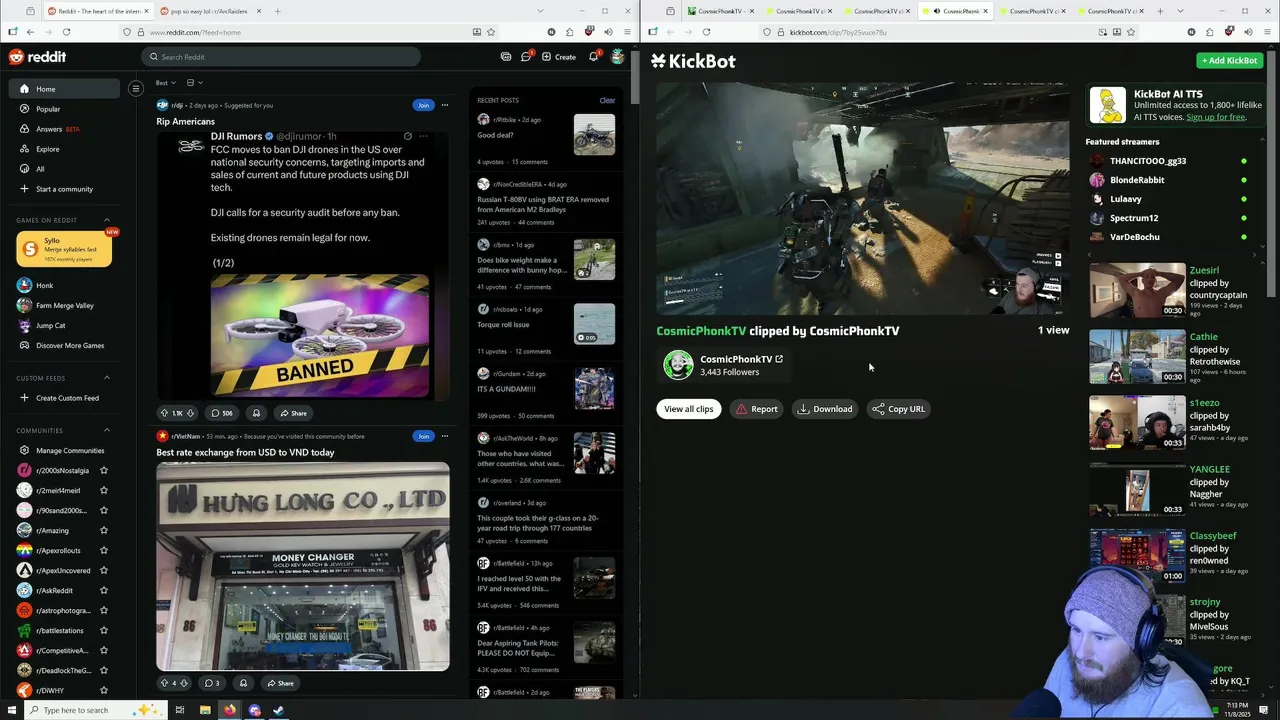Upvote the USD to VND post
Viewport: 1280px width, 720px height.
tap(164, 683)
